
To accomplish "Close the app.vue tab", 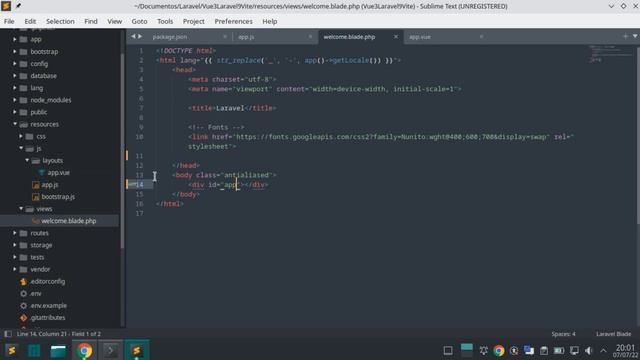I will click(x=481, y=37).
